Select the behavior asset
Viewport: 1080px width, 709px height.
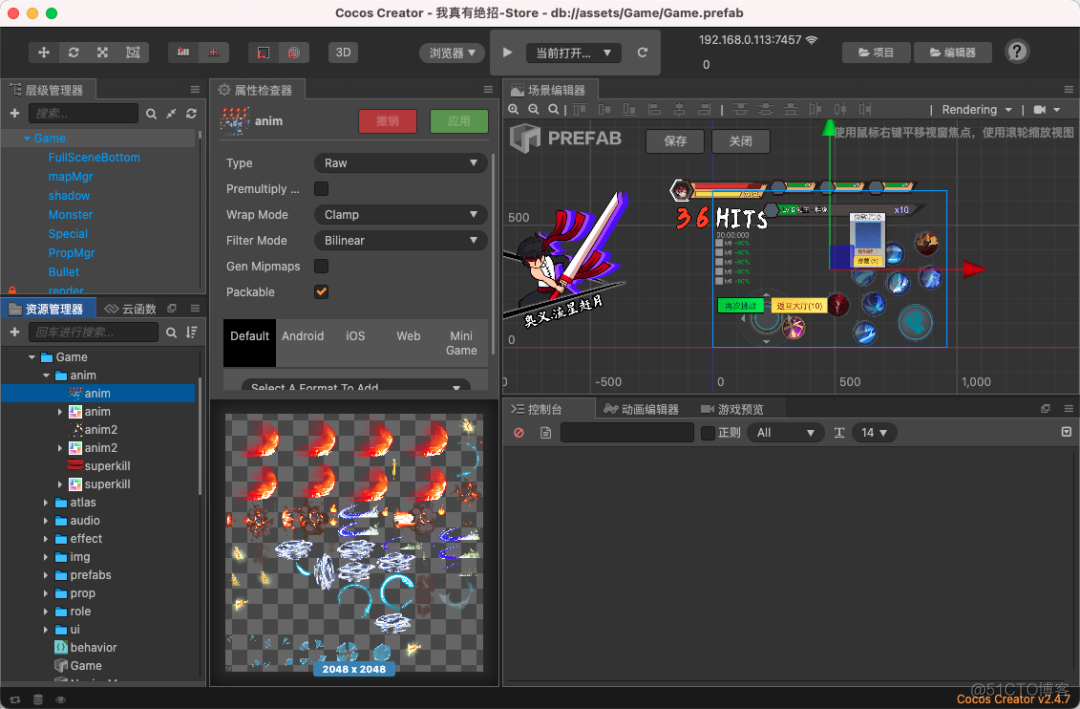point(85,648)
